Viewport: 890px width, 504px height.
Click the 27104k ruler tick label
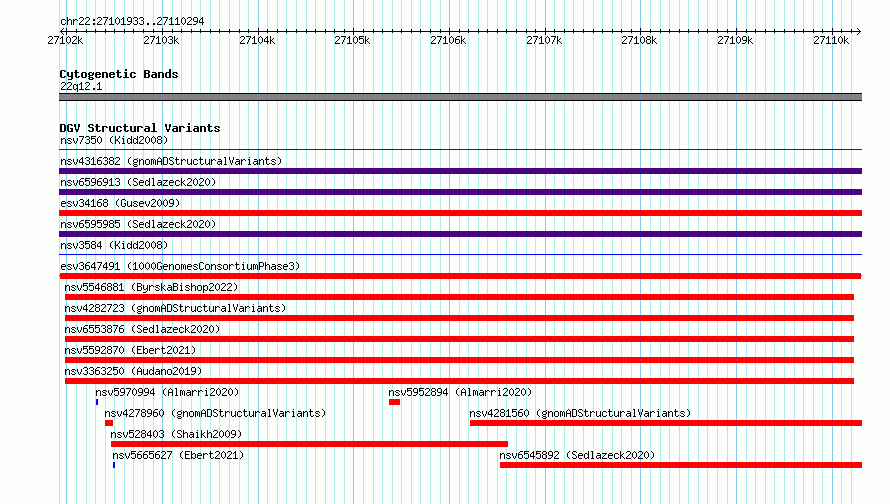[257, 40]
